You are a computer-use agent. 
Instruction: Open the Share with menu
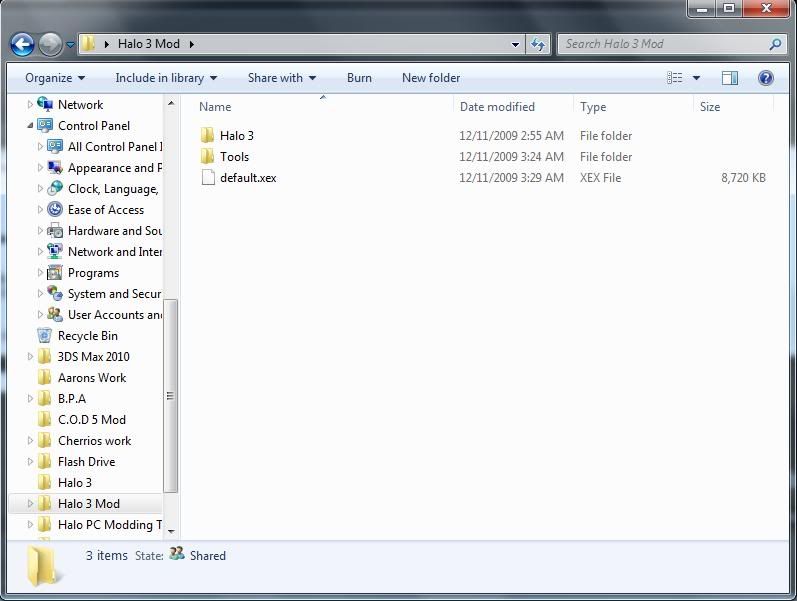point(282,78)
